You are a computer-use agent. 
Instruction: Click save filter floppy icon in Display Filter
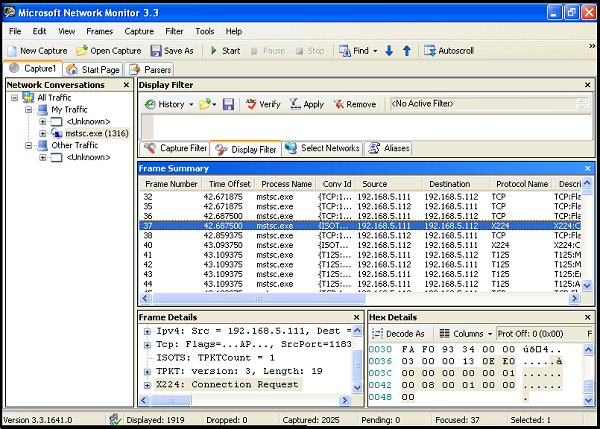click(228, 104)
